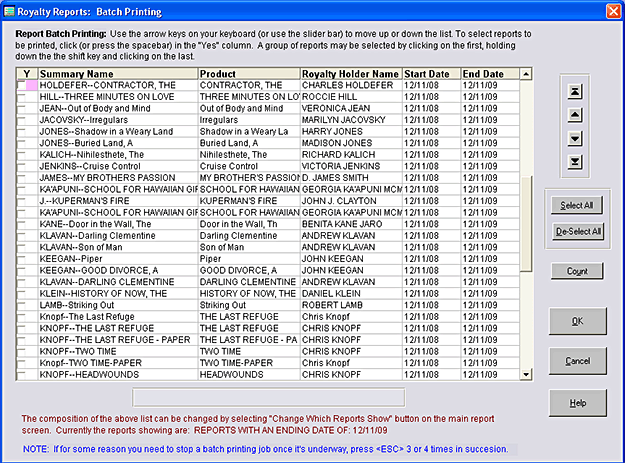Viewport: 625px width, 463px height.
Task: Click the move-up-one-row arrow icon
Action: coord(577,113)
